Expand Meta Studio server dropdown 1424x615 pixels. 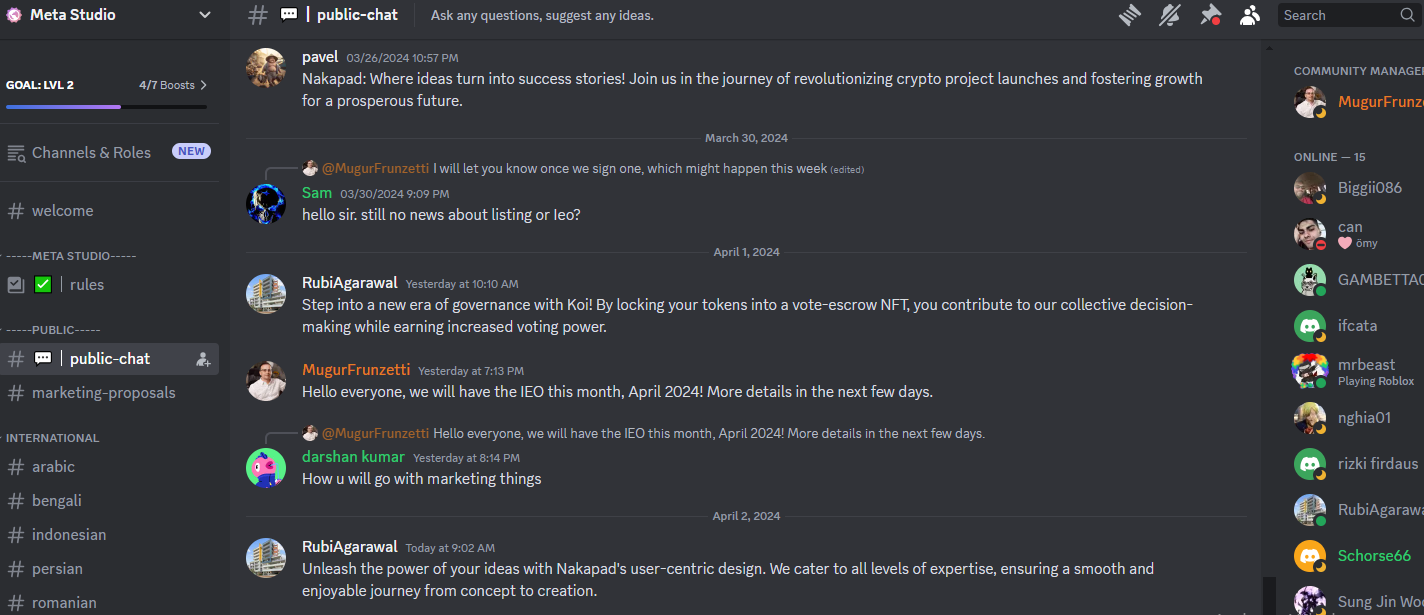click(x=204, y=15)
